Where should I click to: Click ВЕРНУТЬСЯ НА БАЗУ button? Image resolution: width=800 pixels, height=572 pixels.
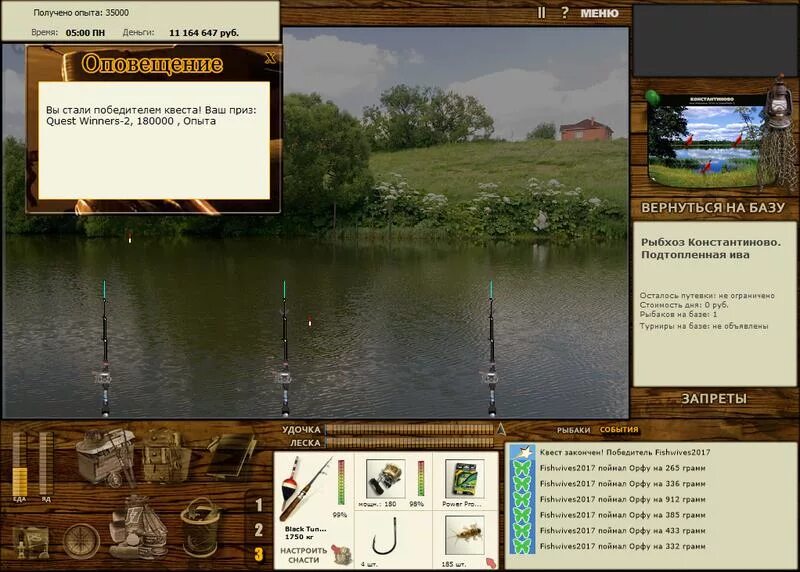(712, 208)
